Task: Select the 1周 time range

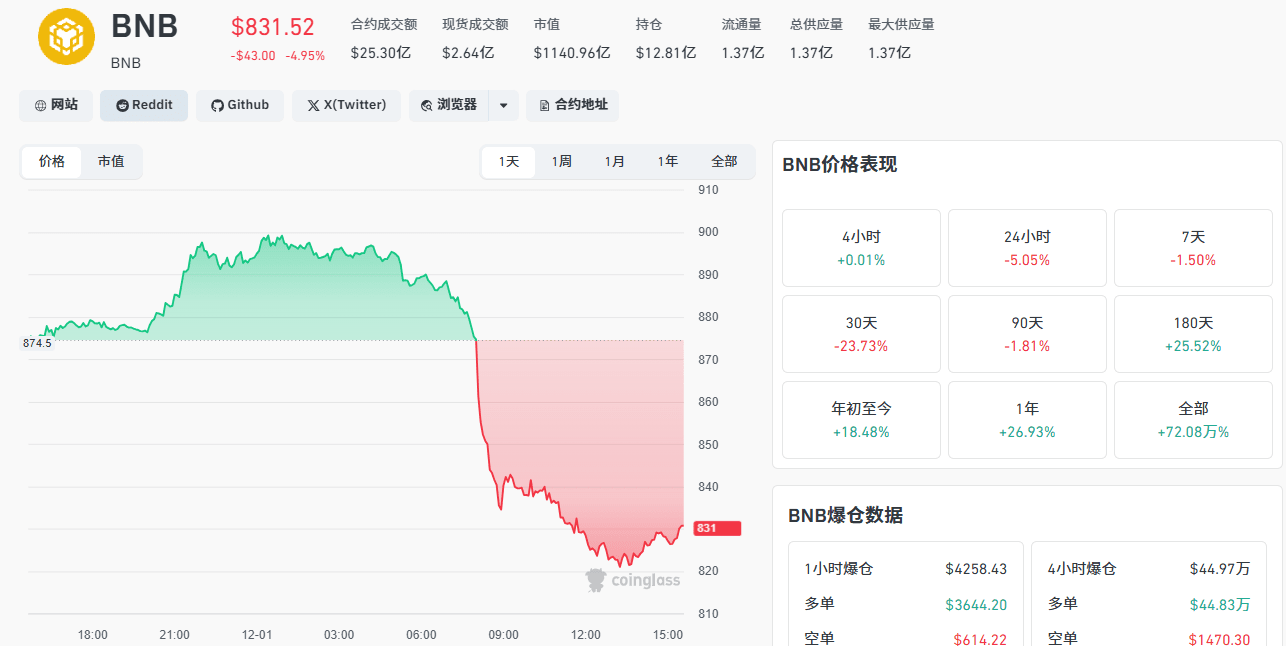Action: pos(562,161)
